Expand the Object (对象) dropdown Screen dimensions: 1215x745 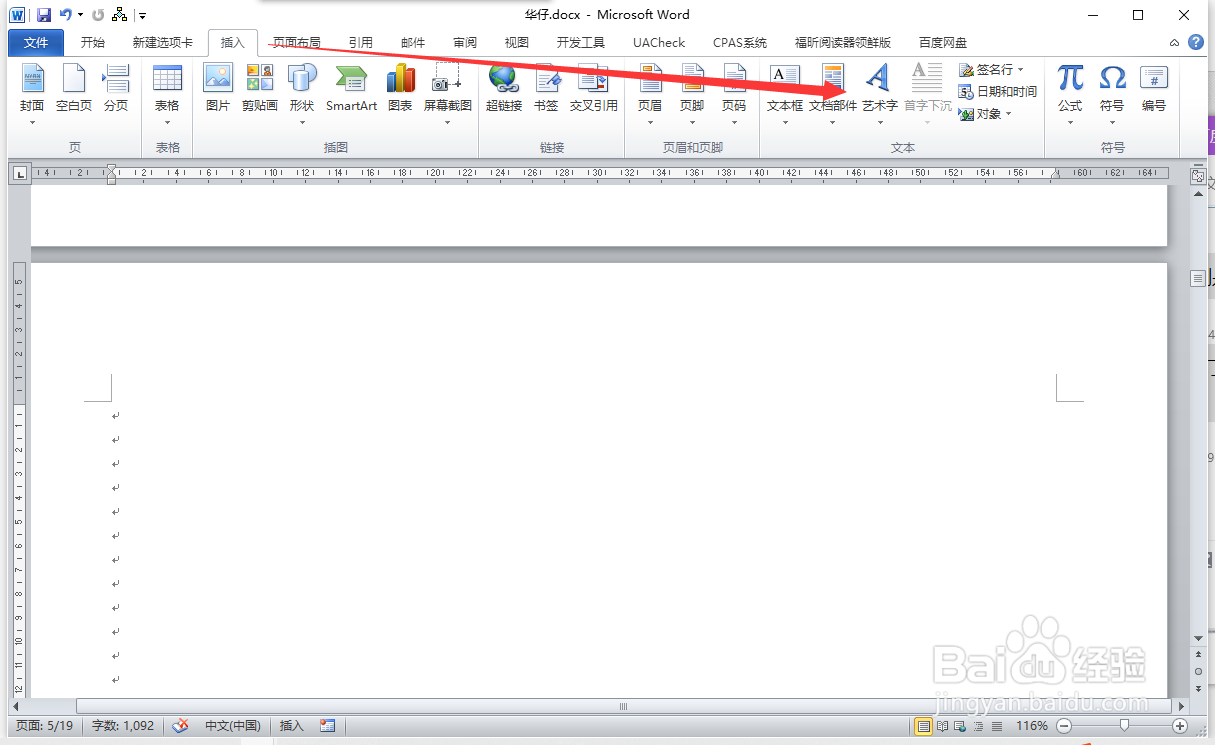tap(1009, 114)
